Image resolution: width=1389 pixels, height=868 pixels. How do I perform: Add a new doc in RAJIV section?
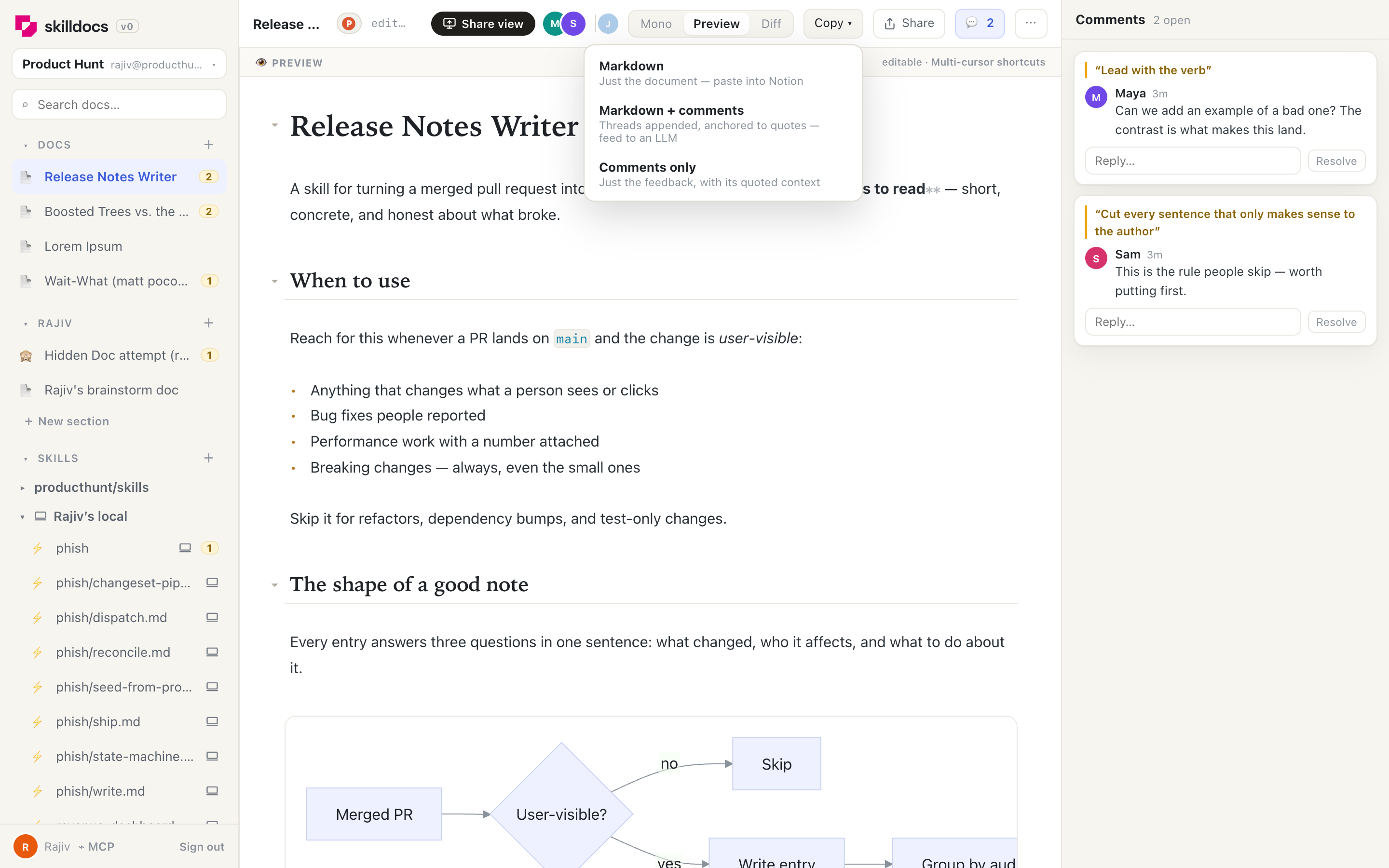click(x=208, y=323)
